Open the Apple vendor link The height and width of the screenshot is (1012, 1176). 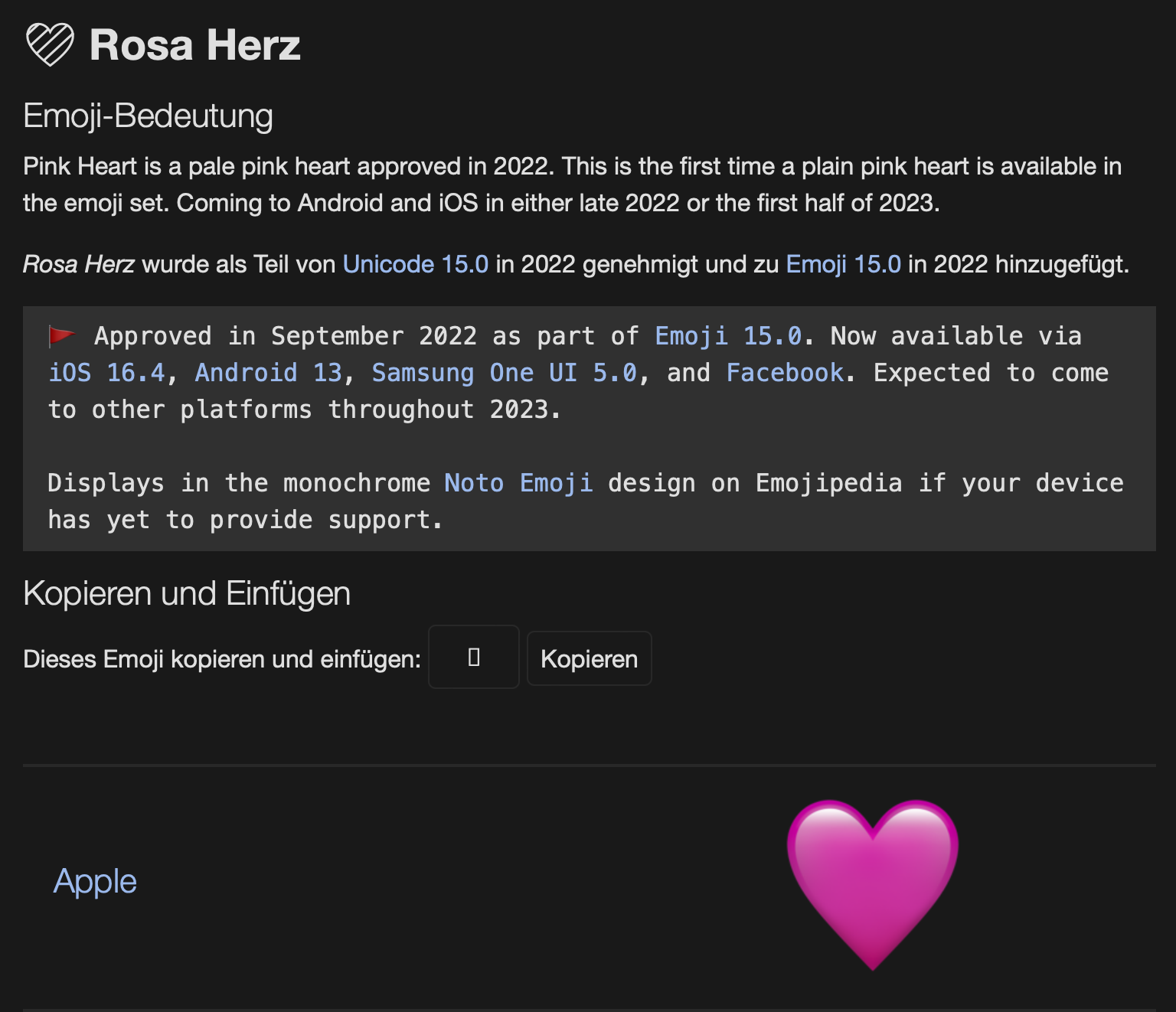tap(95, 881)
